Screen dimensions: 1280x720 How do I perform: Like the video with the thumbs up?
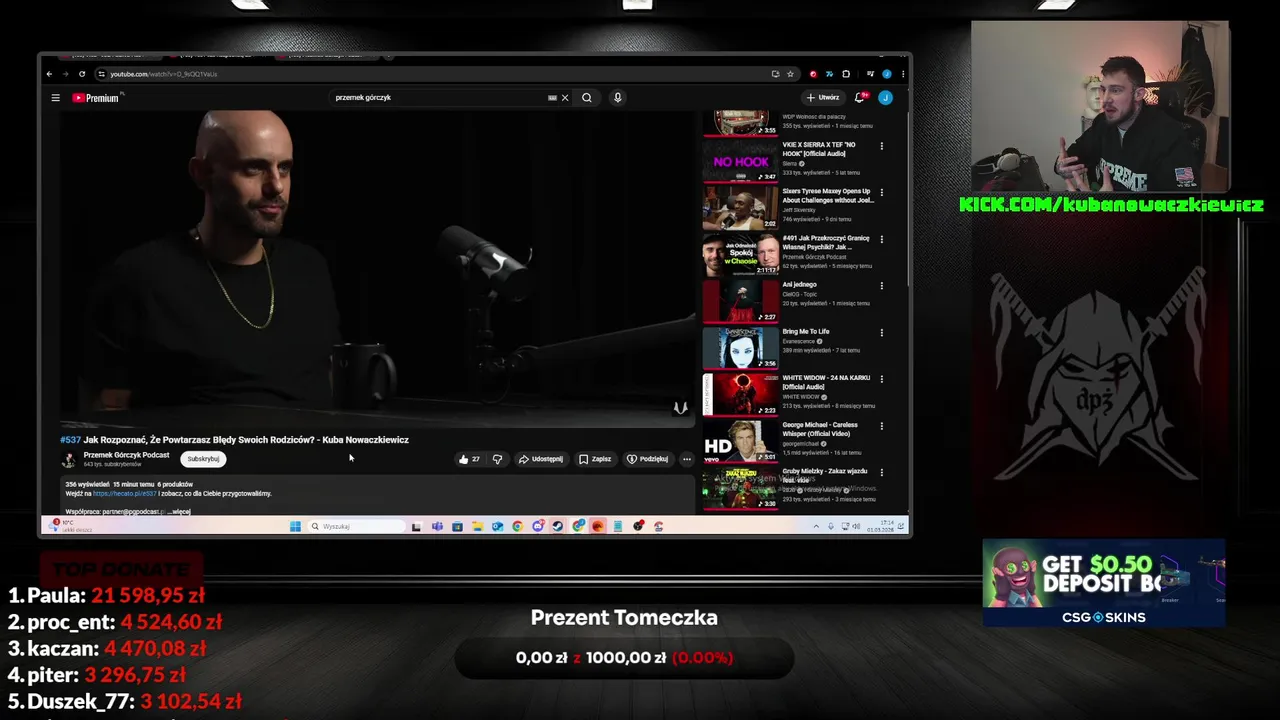coord(469,459)
